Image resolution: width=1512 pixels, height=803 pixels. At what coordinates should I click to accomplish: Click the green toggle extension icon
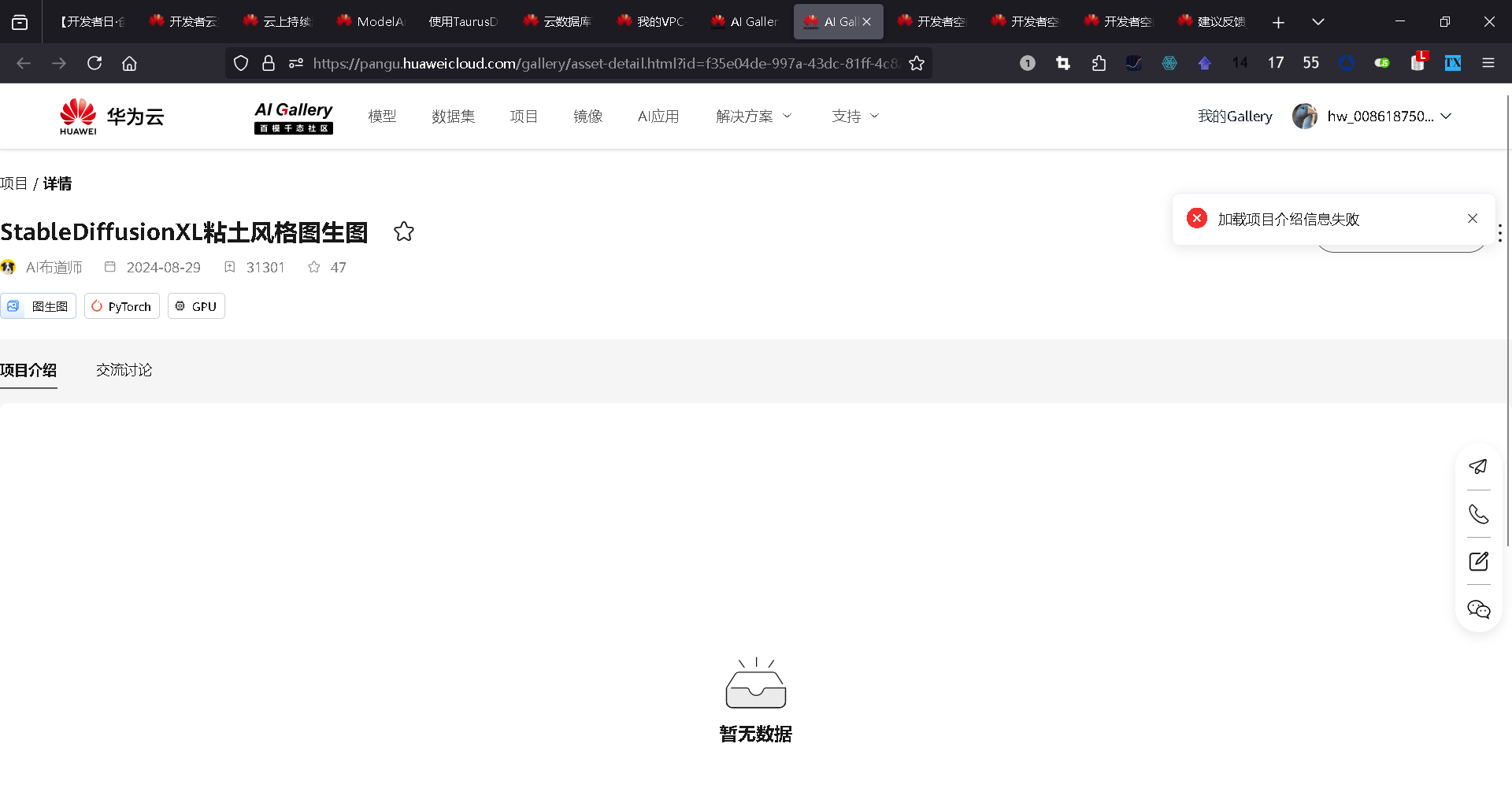[1382, 63]
